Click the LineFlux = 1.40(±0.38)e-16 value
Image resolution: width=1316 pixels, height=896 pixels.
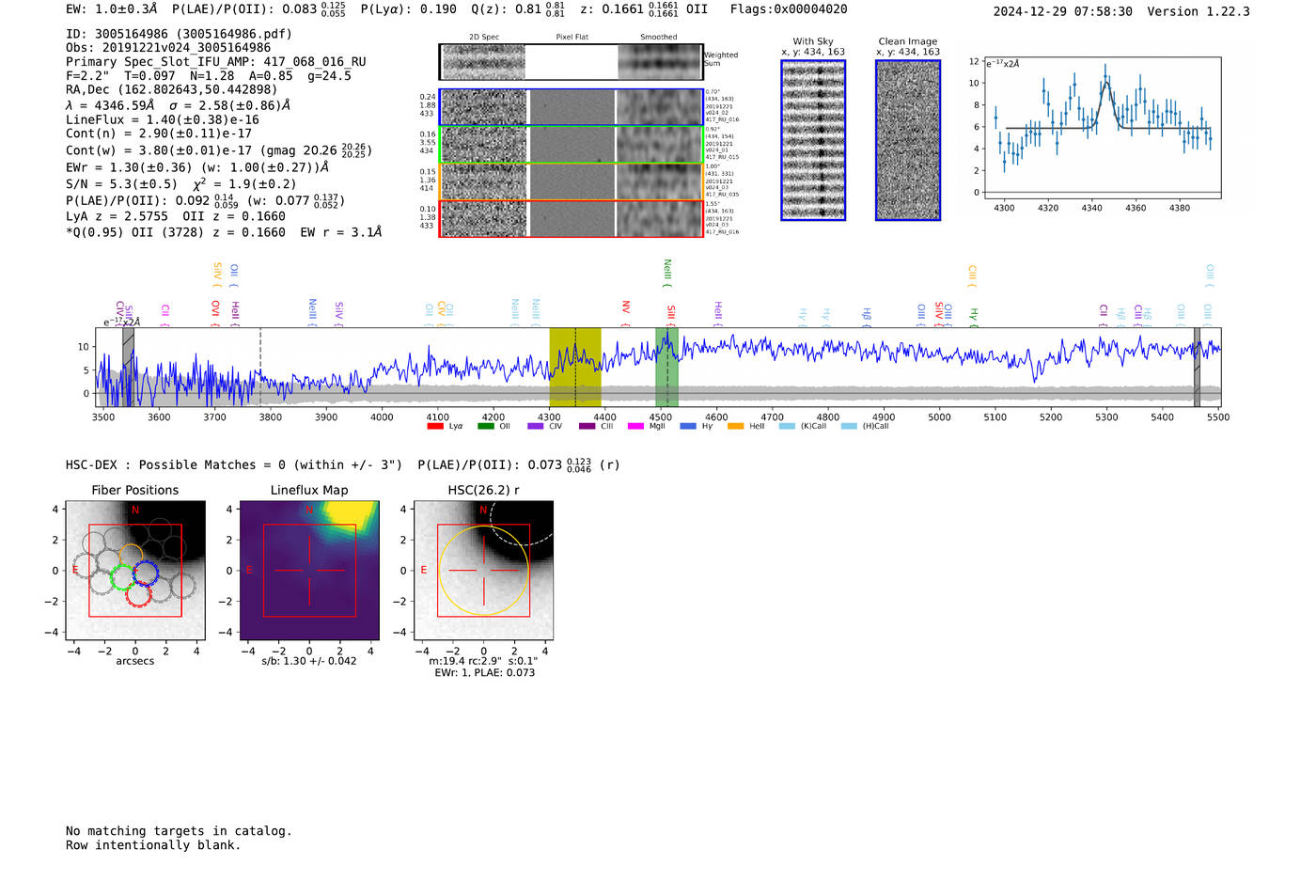coord(163,120)
